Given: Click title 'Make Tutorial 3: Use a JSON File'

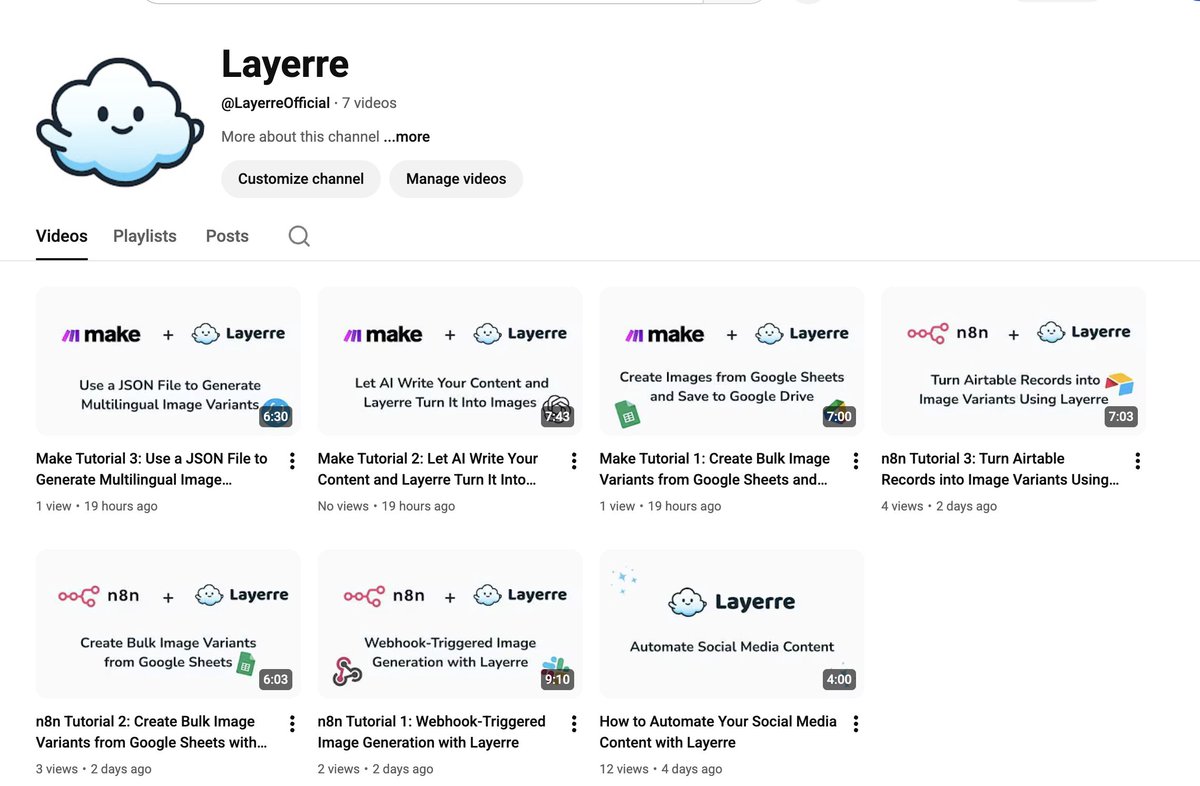Looking at the screenshot, I should (152, 469).
